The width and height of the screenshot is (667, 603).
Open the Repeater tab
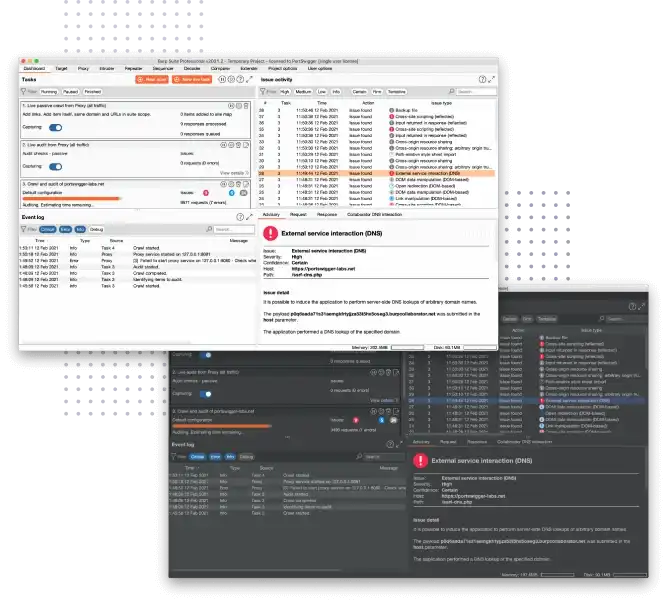click(134, 68)
